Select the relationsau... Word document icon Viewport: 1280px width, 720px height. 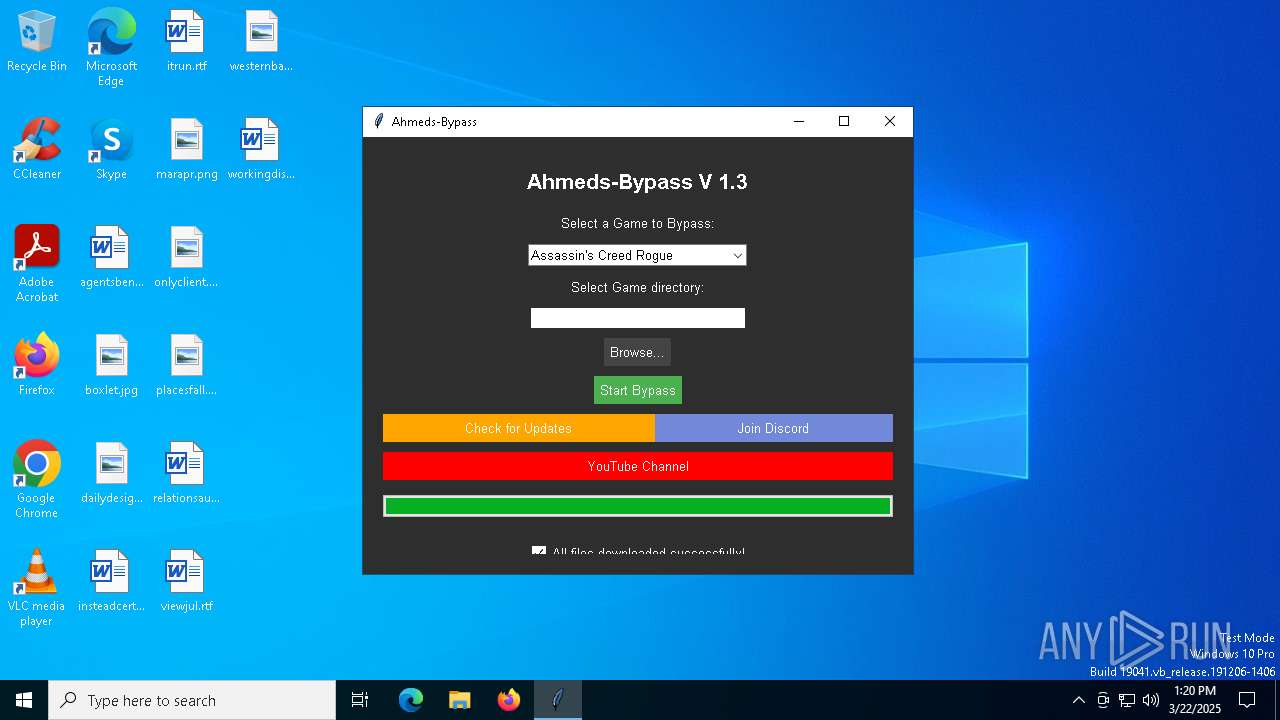186,473
